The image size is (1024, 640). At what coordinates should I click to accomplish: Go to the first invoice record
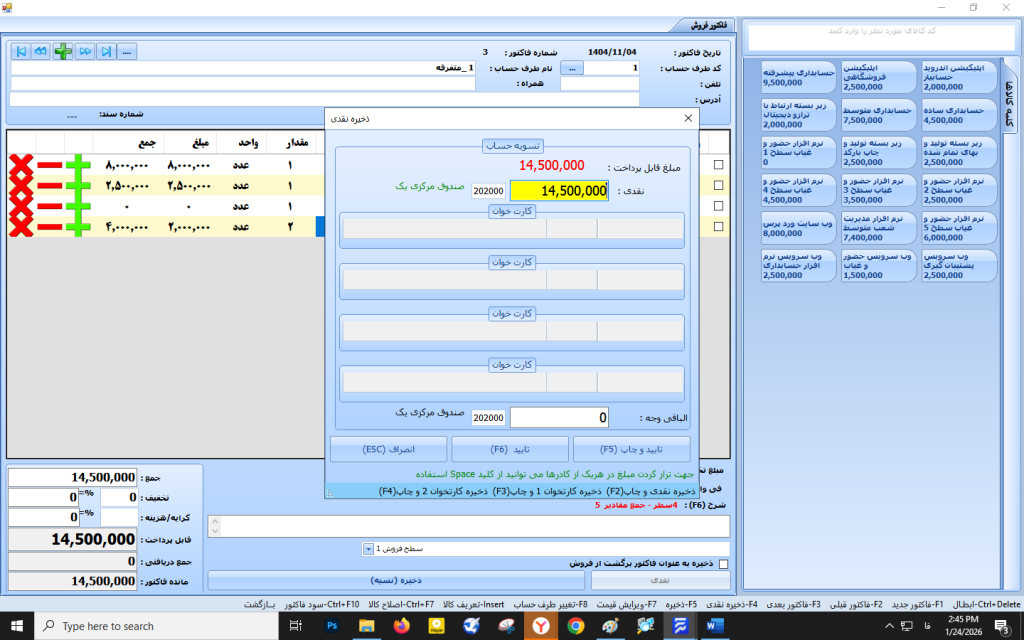pos(20,51)
